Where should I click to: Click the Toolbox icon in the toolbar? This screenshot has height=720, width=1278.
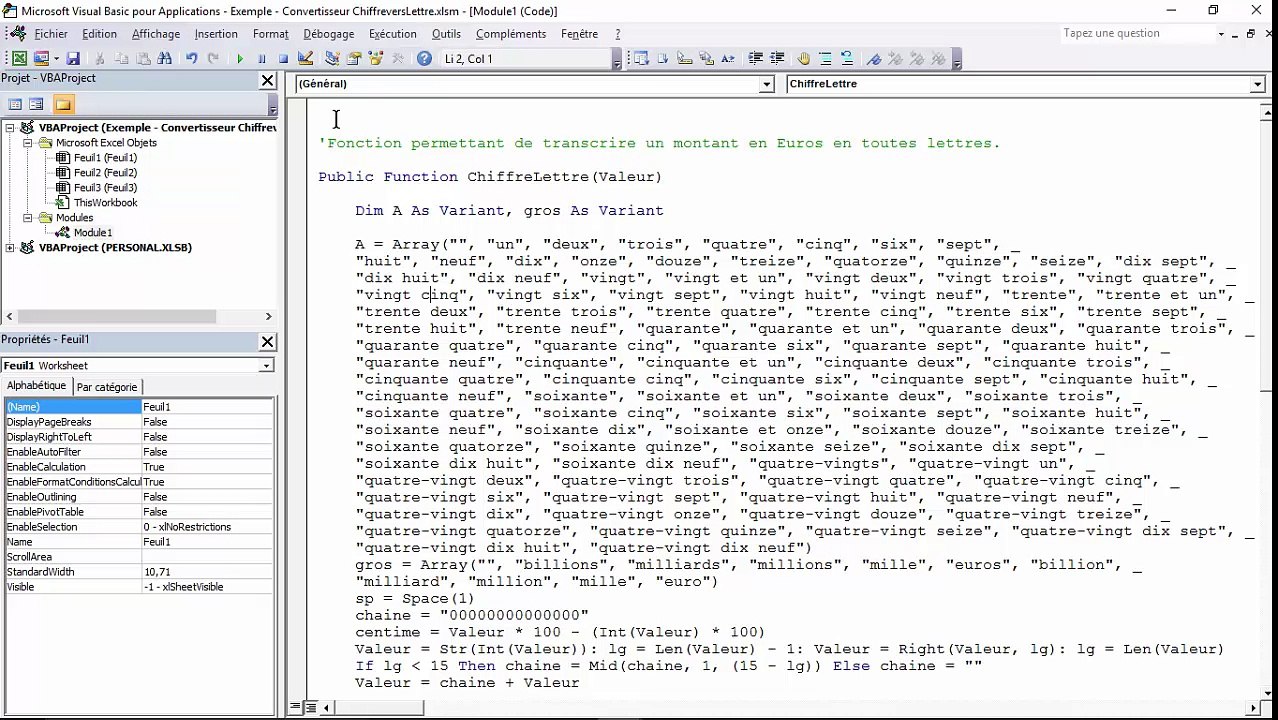[x=397, y=59]
